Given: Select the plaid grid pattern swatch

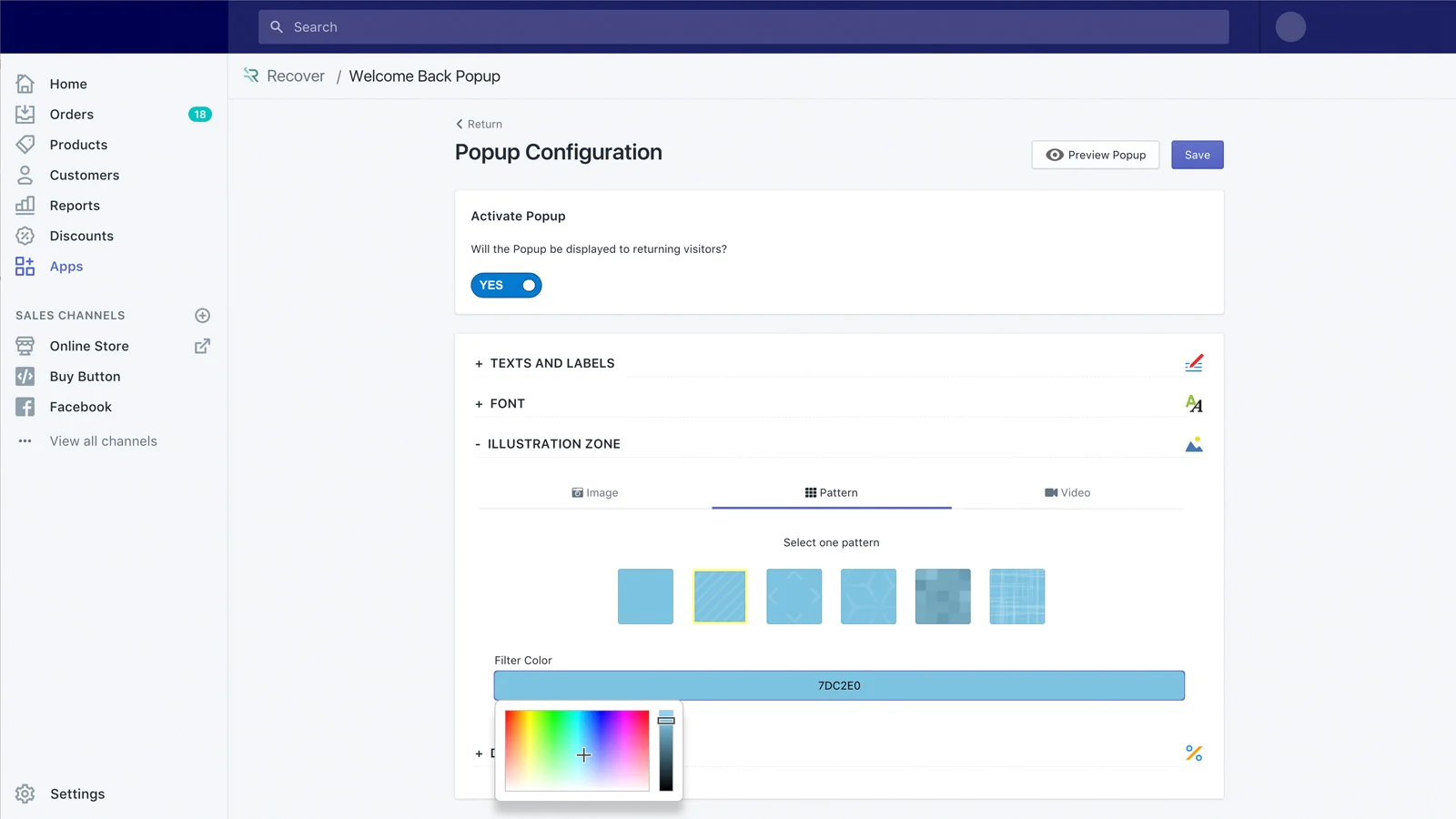Looking at the screenshot, I should (x=1017, y=597).
